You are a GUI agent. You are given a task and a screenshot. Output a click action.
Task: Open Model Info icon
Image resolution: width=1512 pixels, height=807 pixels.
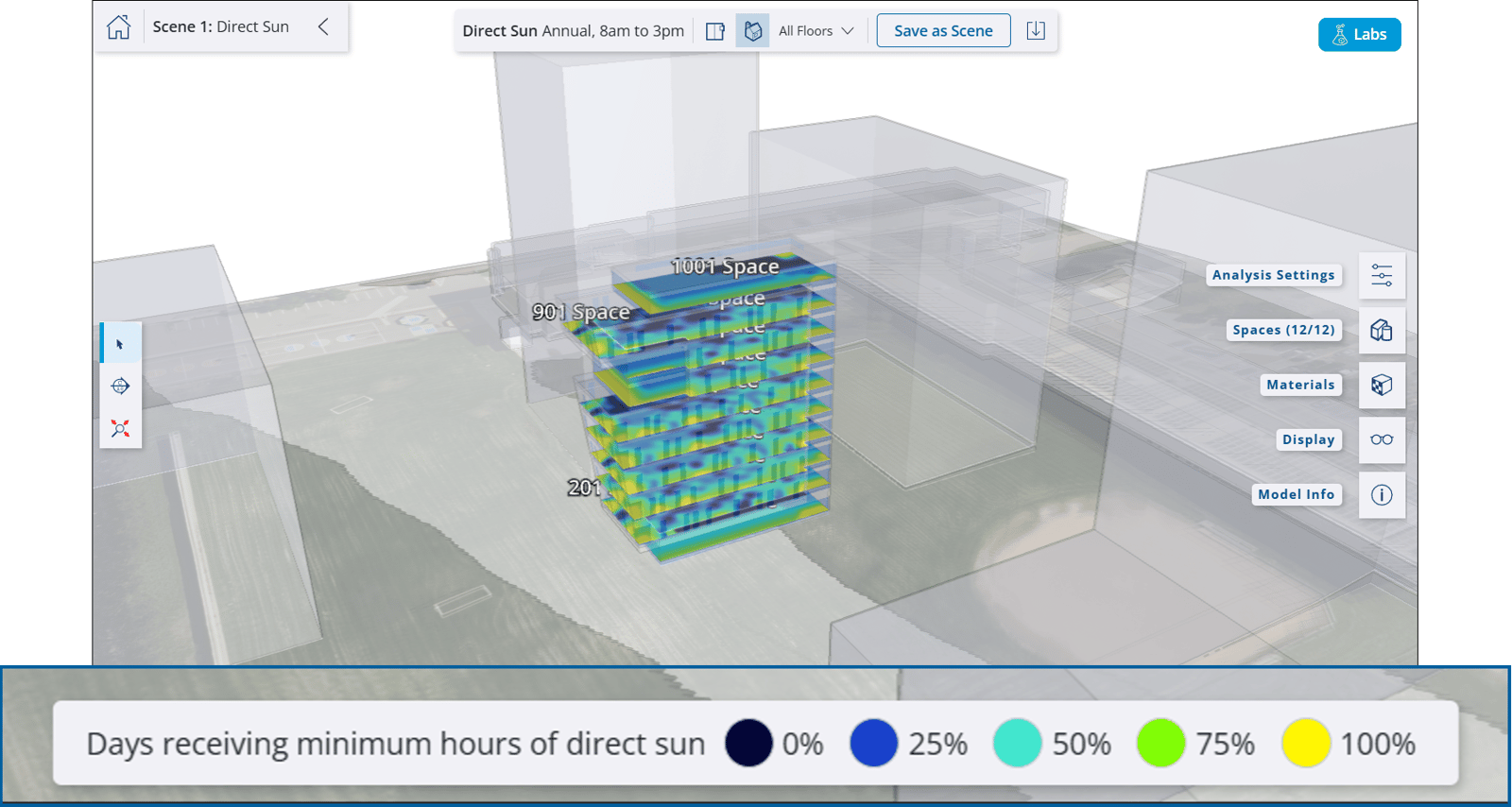(1382, 495)
